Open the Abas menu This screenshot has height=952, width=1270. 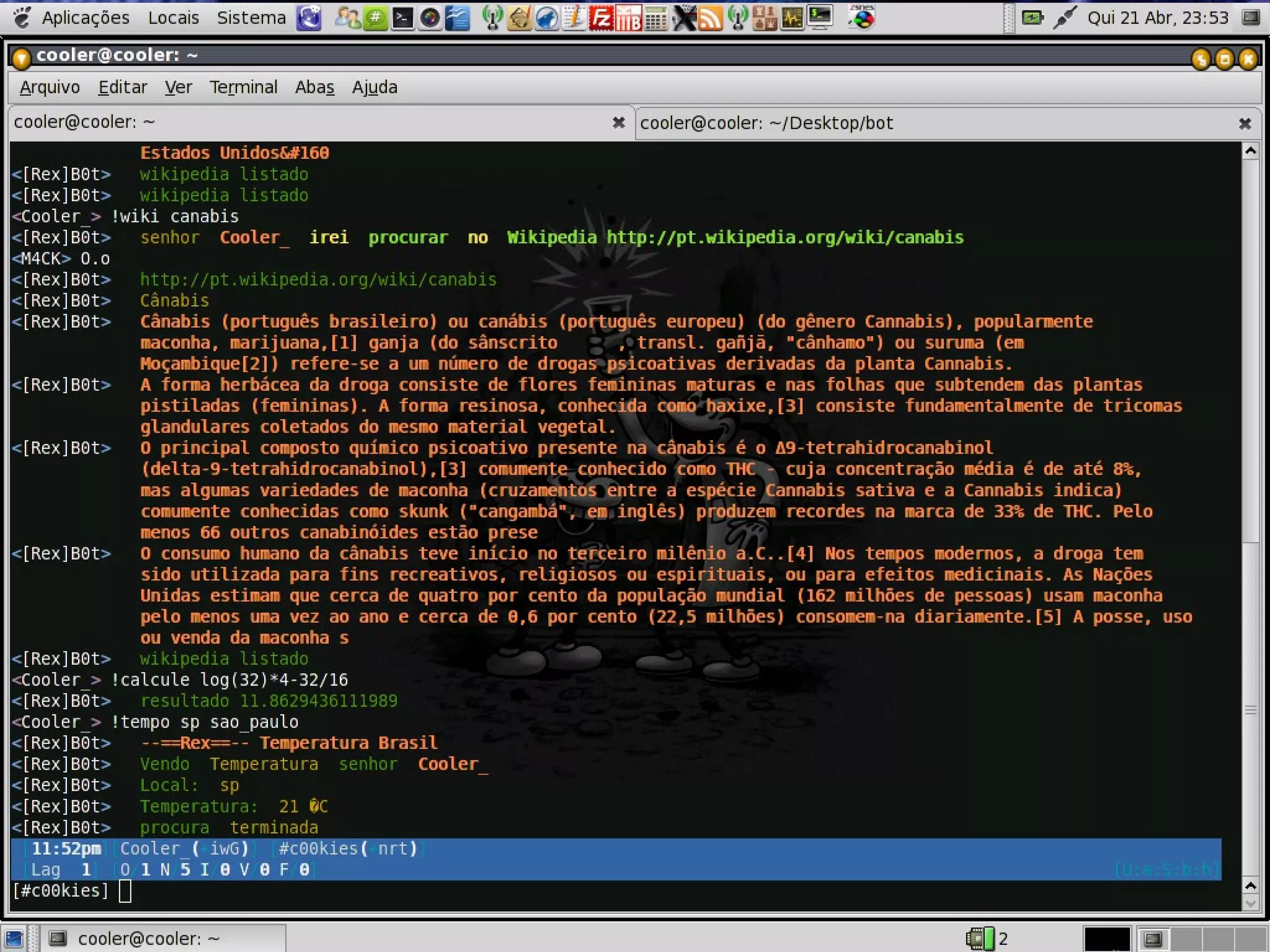pos(314,87)
